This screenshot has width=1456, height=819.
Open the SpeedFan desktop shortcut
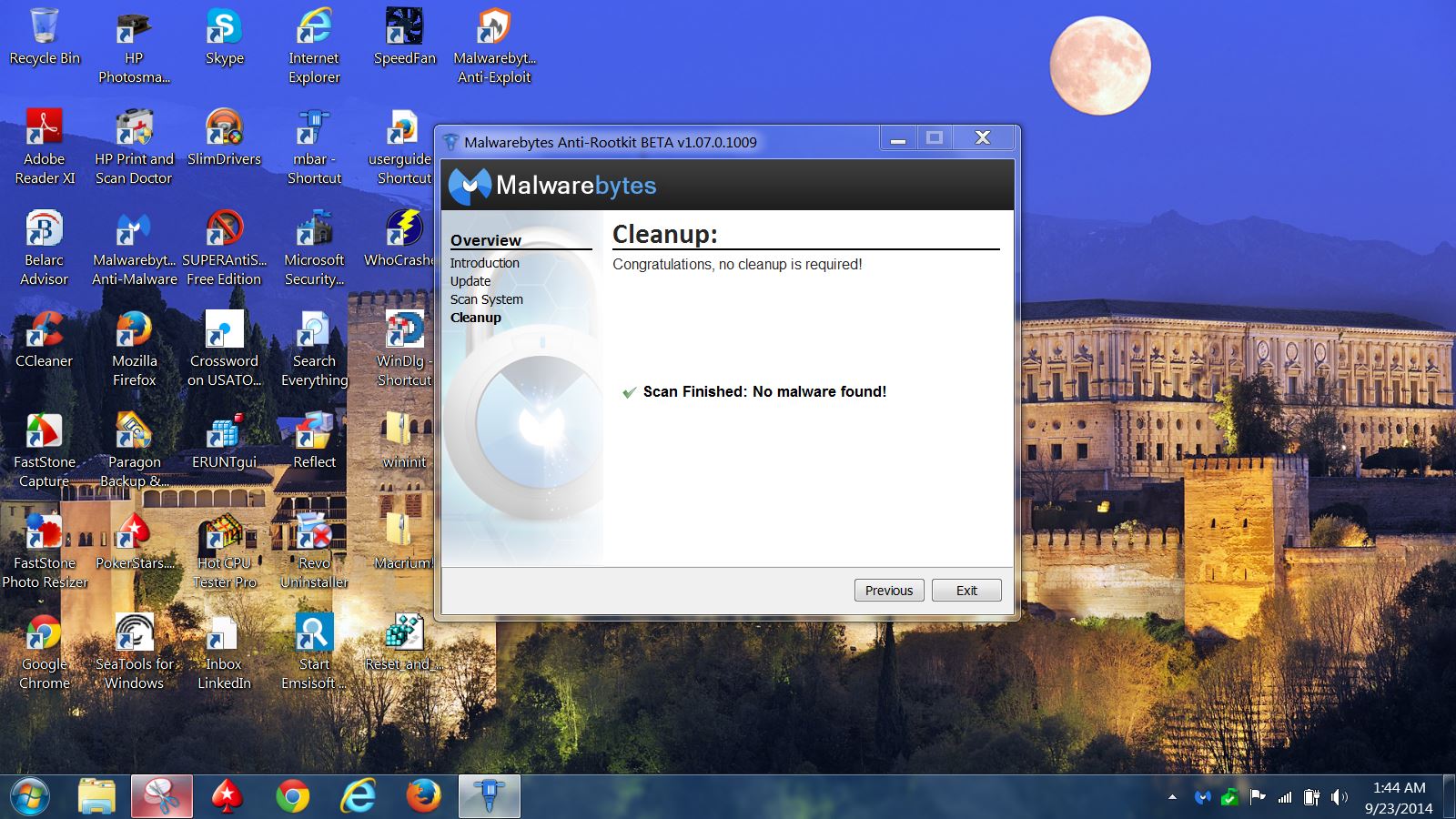[404, 38]
